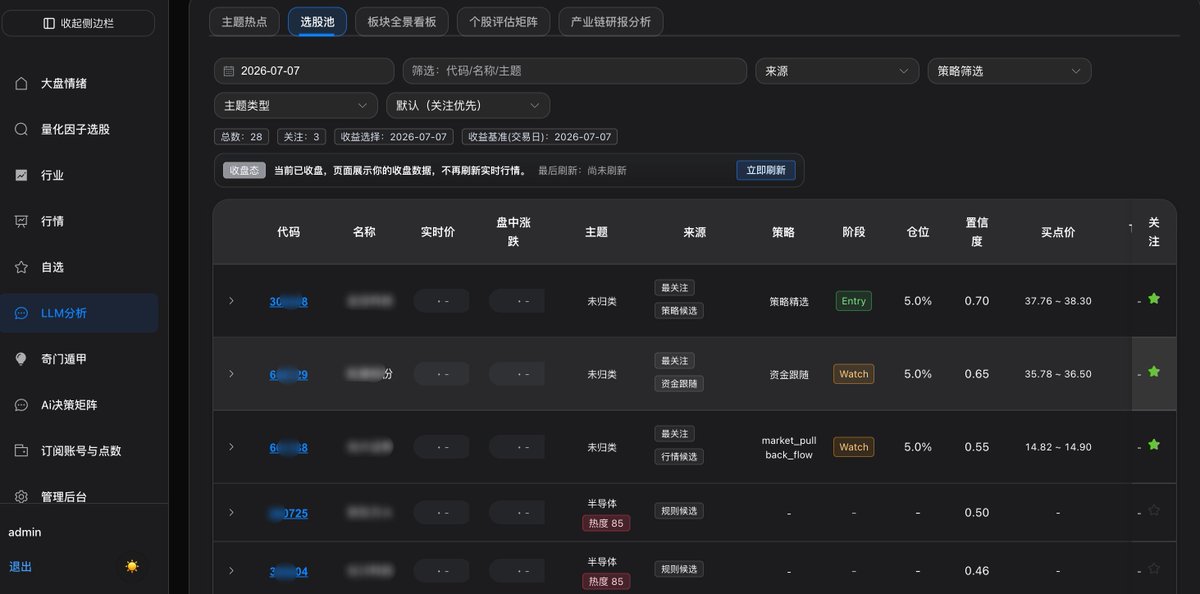1200x594 pixels.
Task: Click the 总数: 28 count tag
Action: pyautogui.click(x=241, y=137)
